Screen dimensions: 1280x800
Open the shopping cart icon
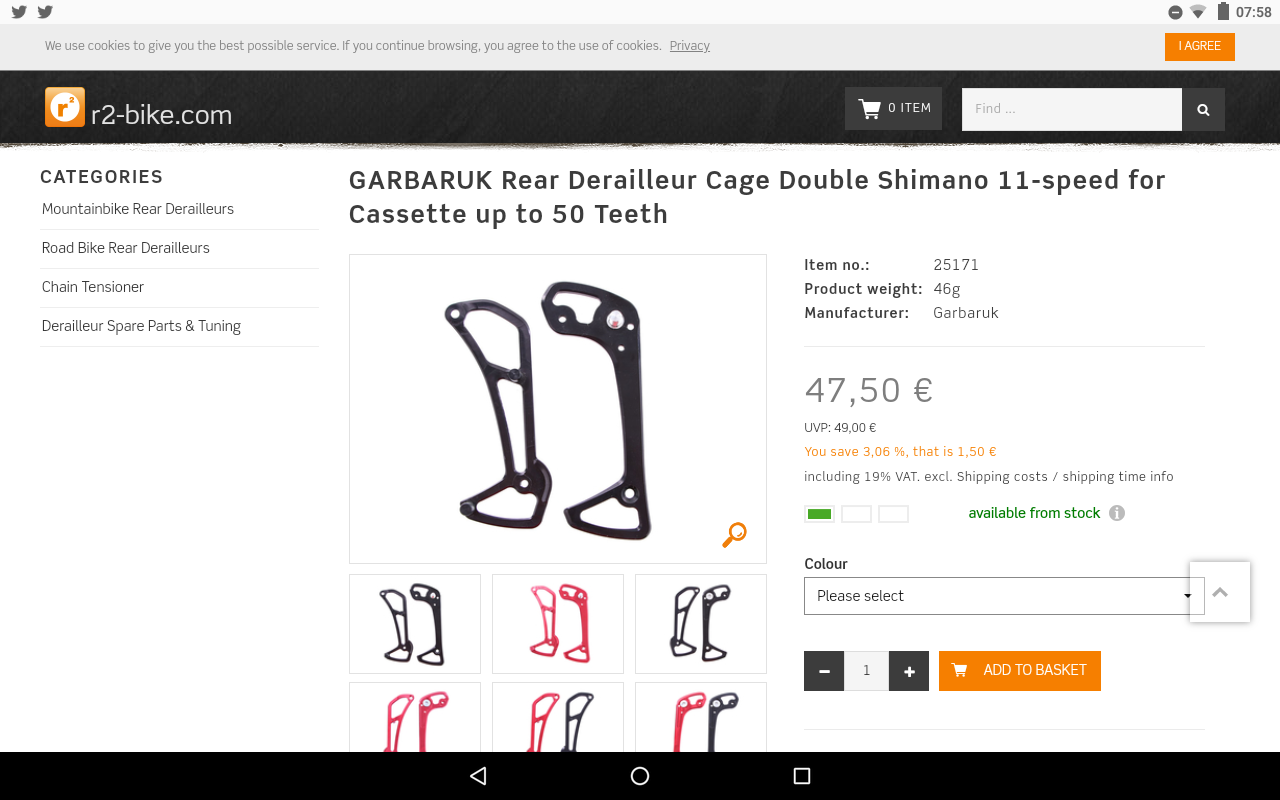[869, 108]
